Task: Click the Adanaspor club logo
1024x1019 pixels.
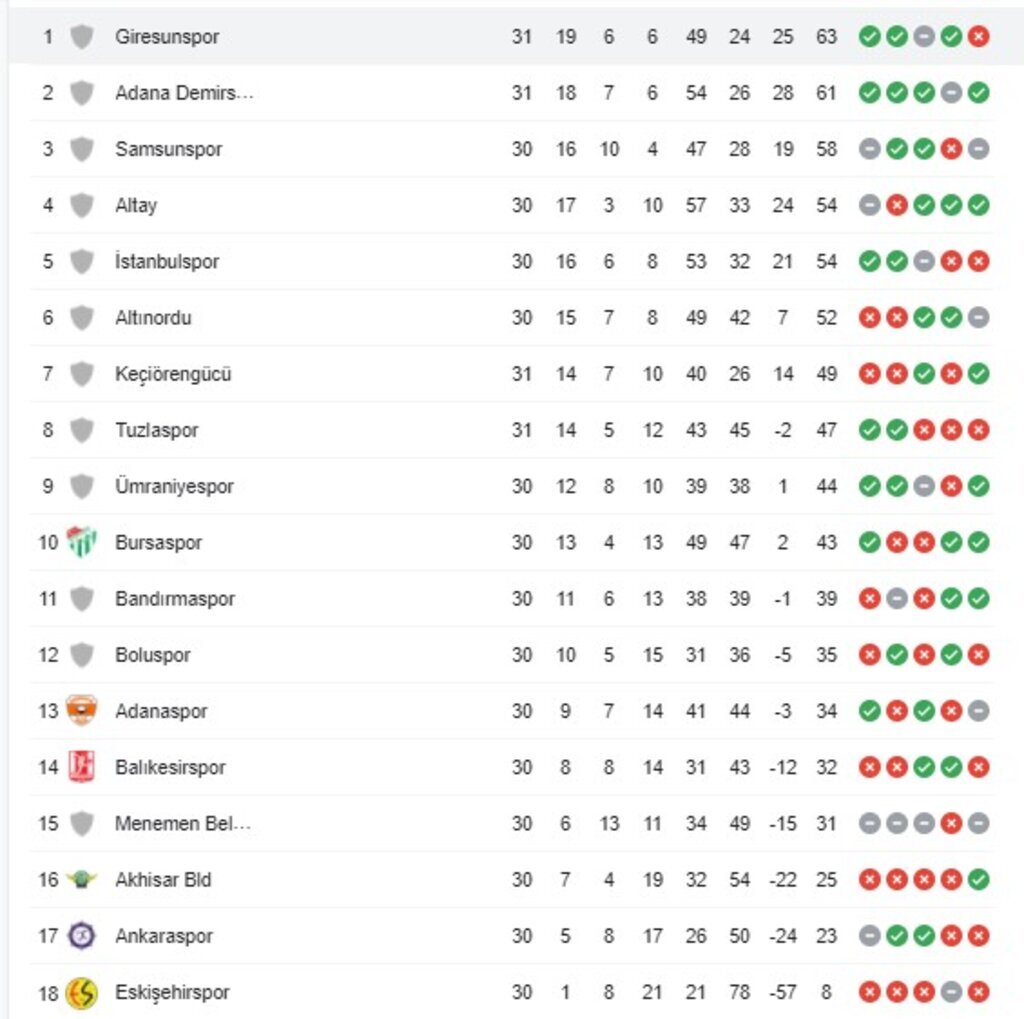Action: coord(81,711)
